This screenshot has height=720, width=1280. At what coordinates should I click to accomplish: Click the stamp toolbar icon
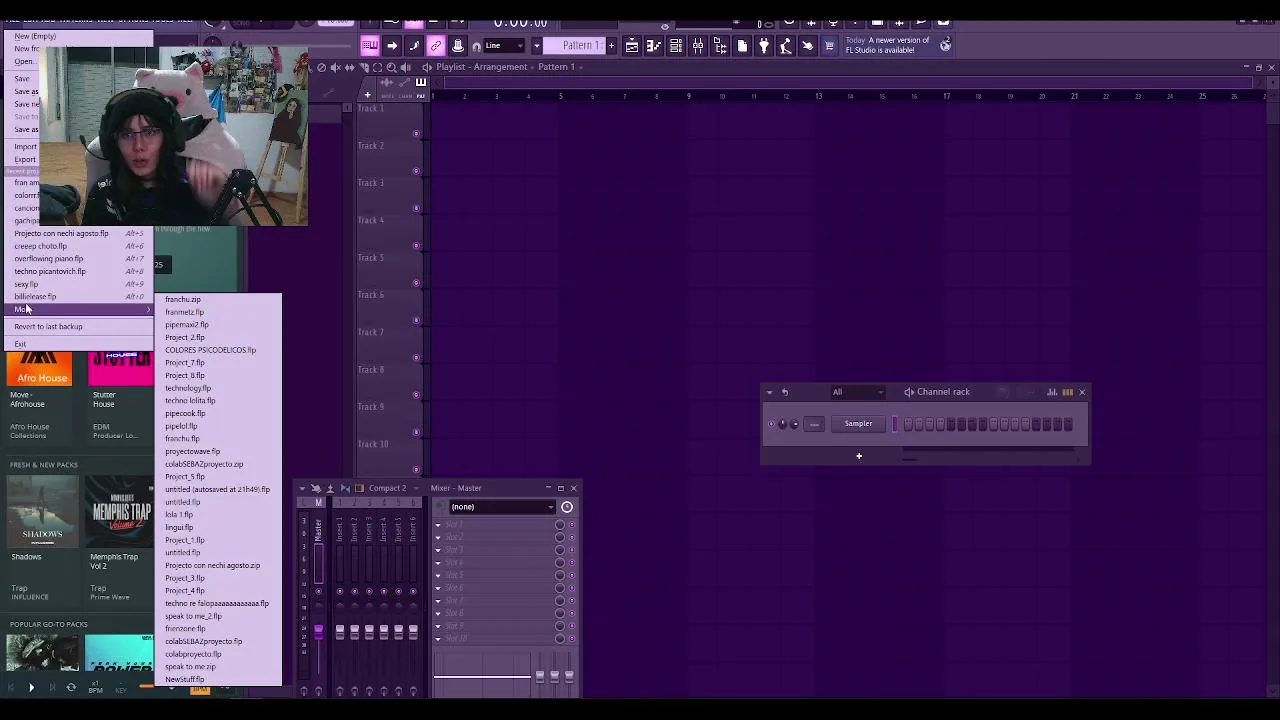coord(458,45)
